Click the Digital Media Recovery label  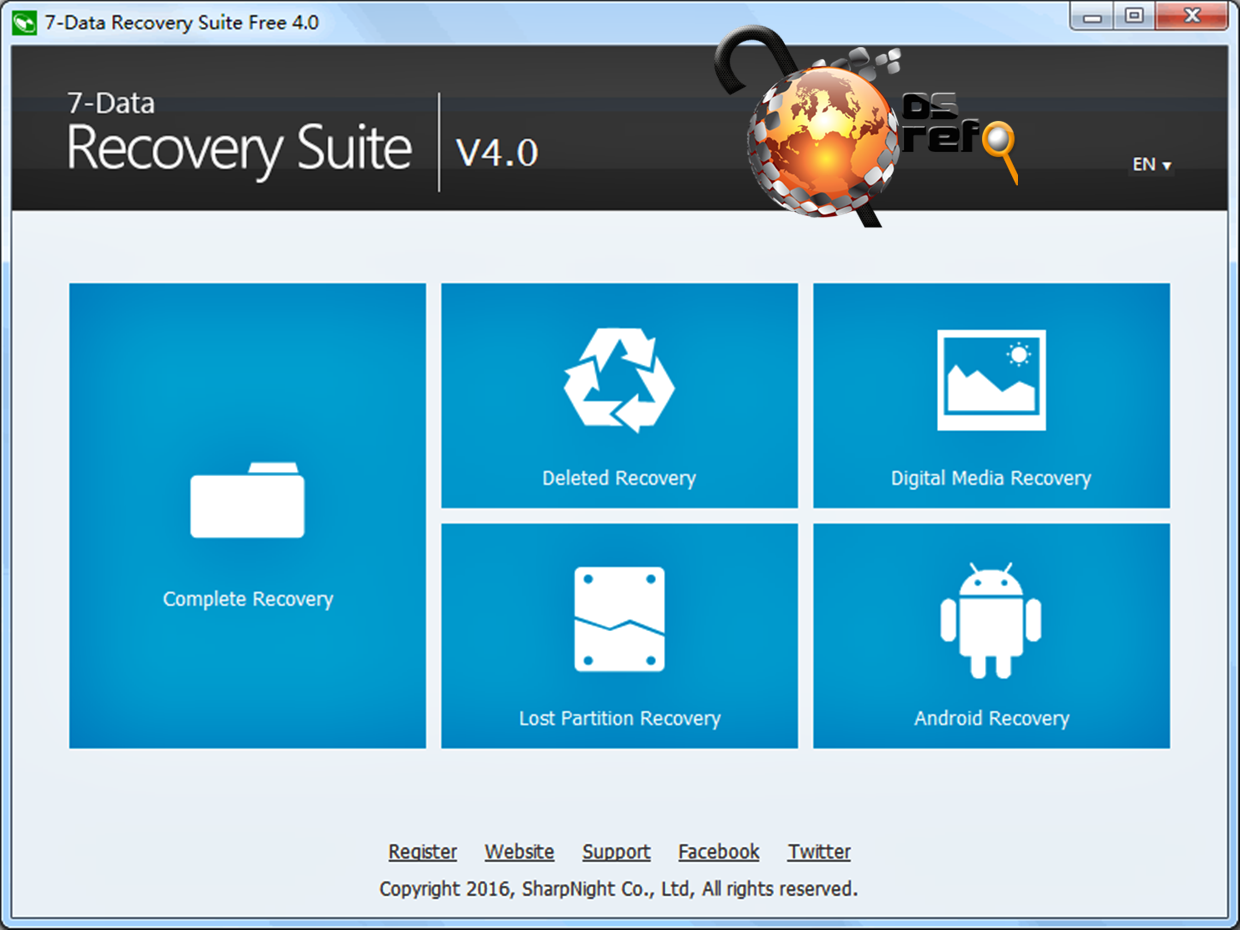coord(991,478)
